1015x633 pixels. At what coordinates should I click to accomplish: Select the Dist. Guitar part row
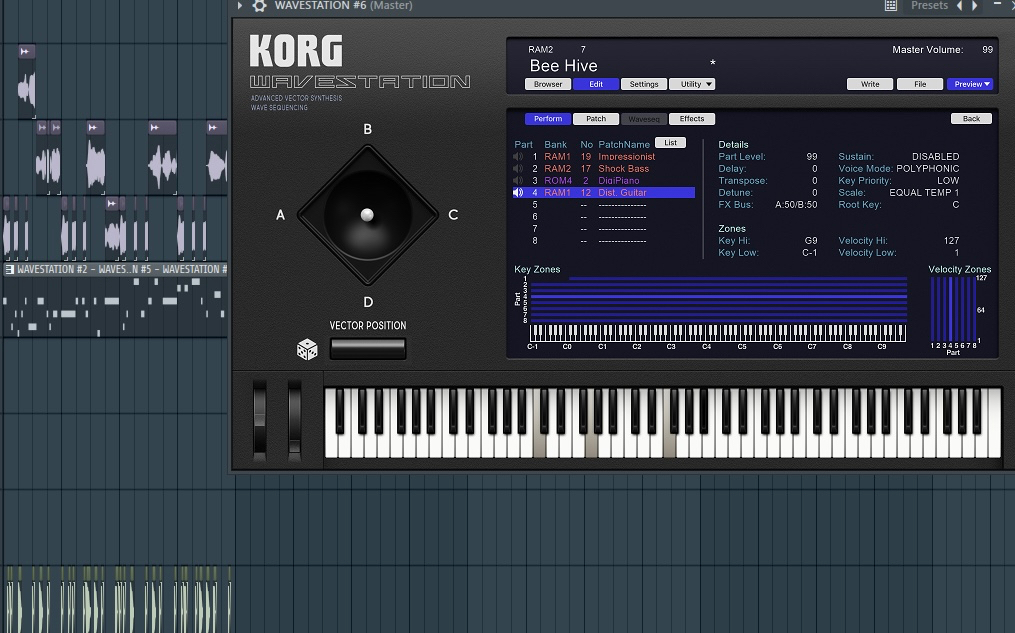[x=620, y=193]
